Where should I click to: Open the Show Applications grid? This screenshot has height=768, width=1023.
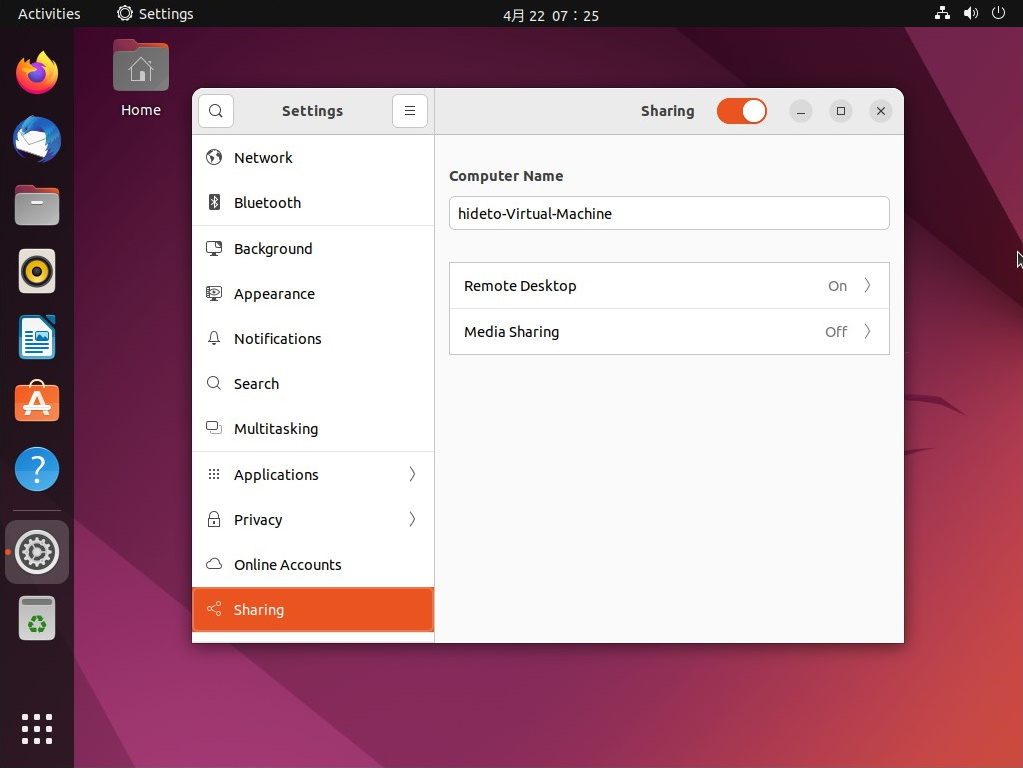[37, 728]
